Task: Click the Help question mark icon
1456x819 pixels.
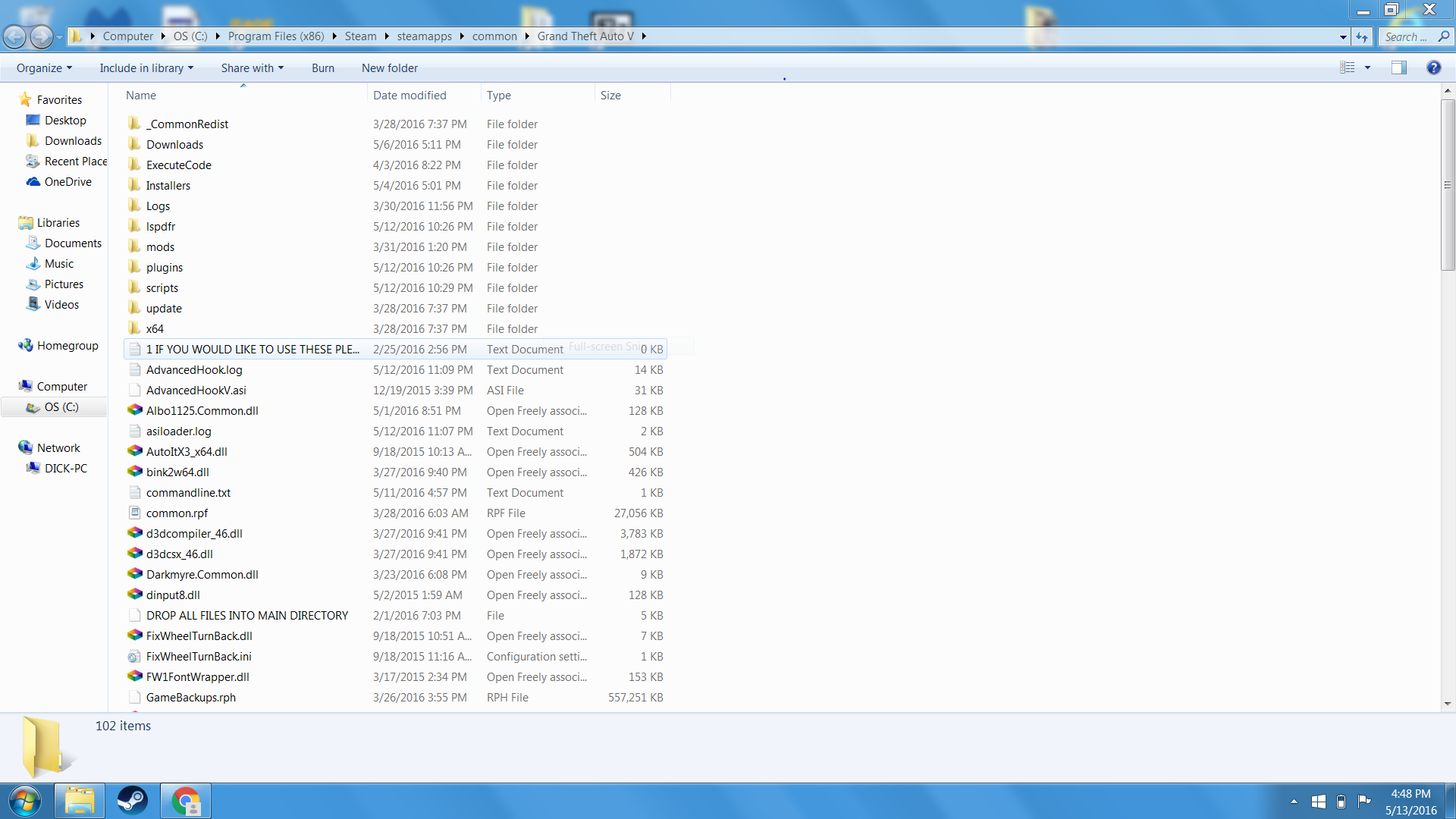Action: (1433, 67)
